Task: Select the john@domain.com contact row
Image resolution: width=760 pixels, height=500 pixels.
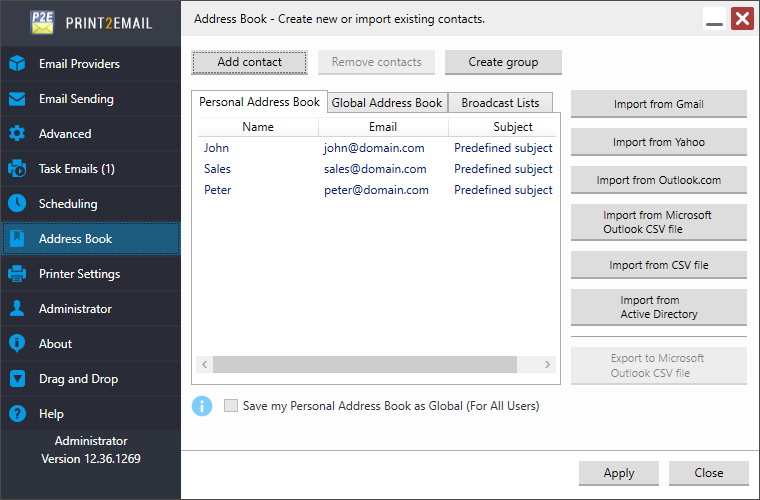Action: coord(375,148)
